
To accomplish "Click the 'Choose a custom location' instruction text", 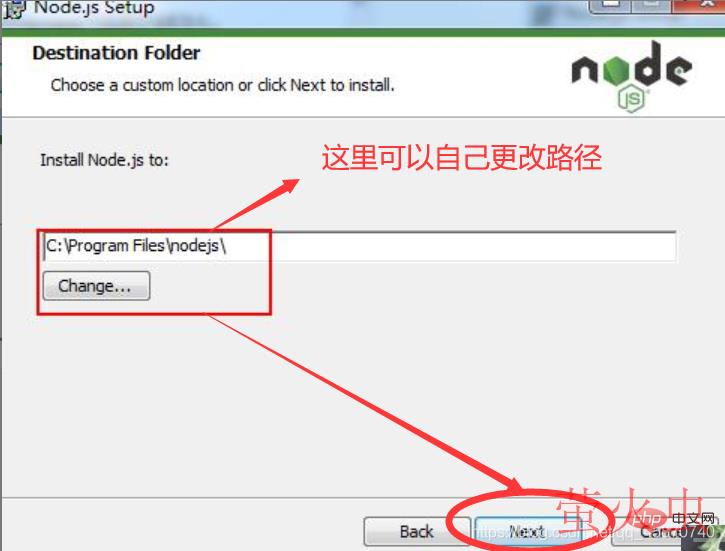I will point(222,85).
